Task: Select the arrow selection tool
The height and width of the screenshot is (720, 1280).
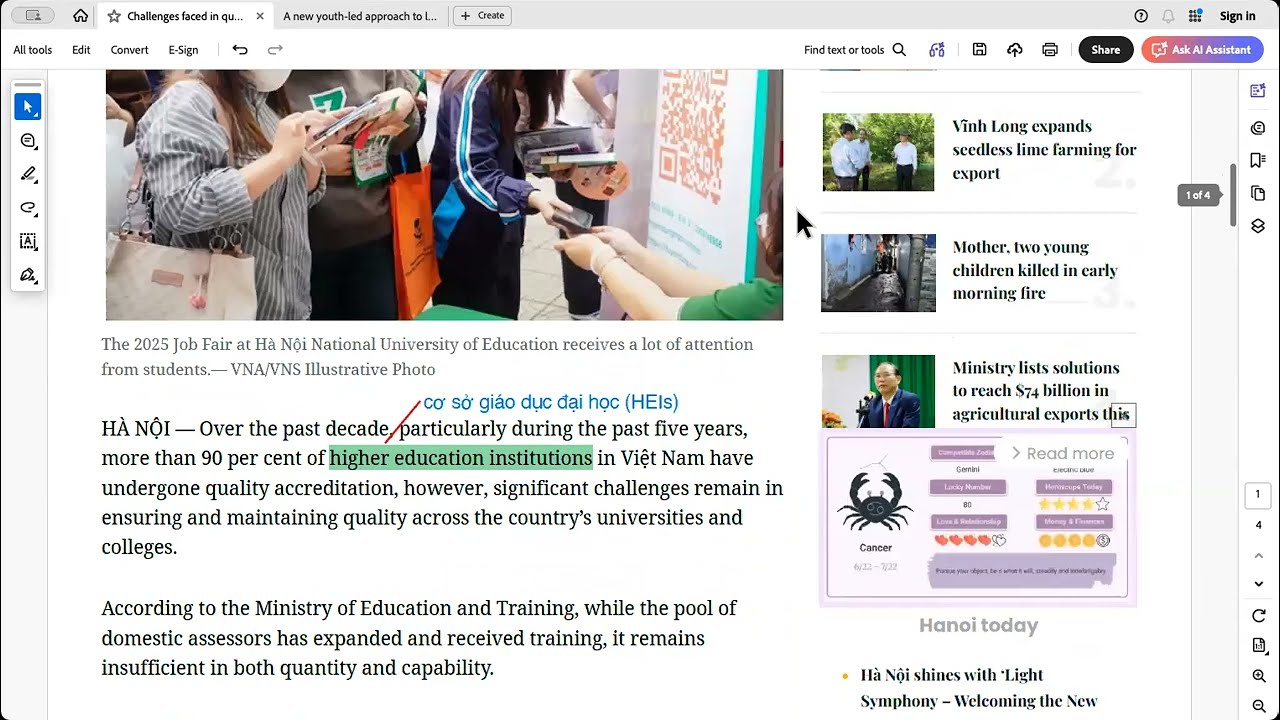Action: coord(28,107)
